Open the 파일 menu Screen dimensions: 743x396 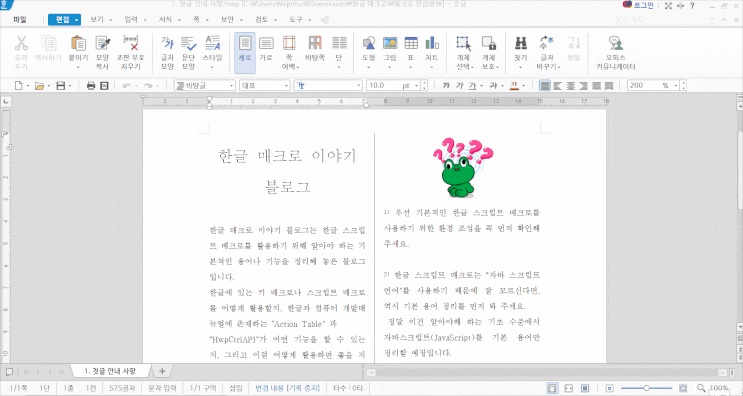tap(20, 20)
